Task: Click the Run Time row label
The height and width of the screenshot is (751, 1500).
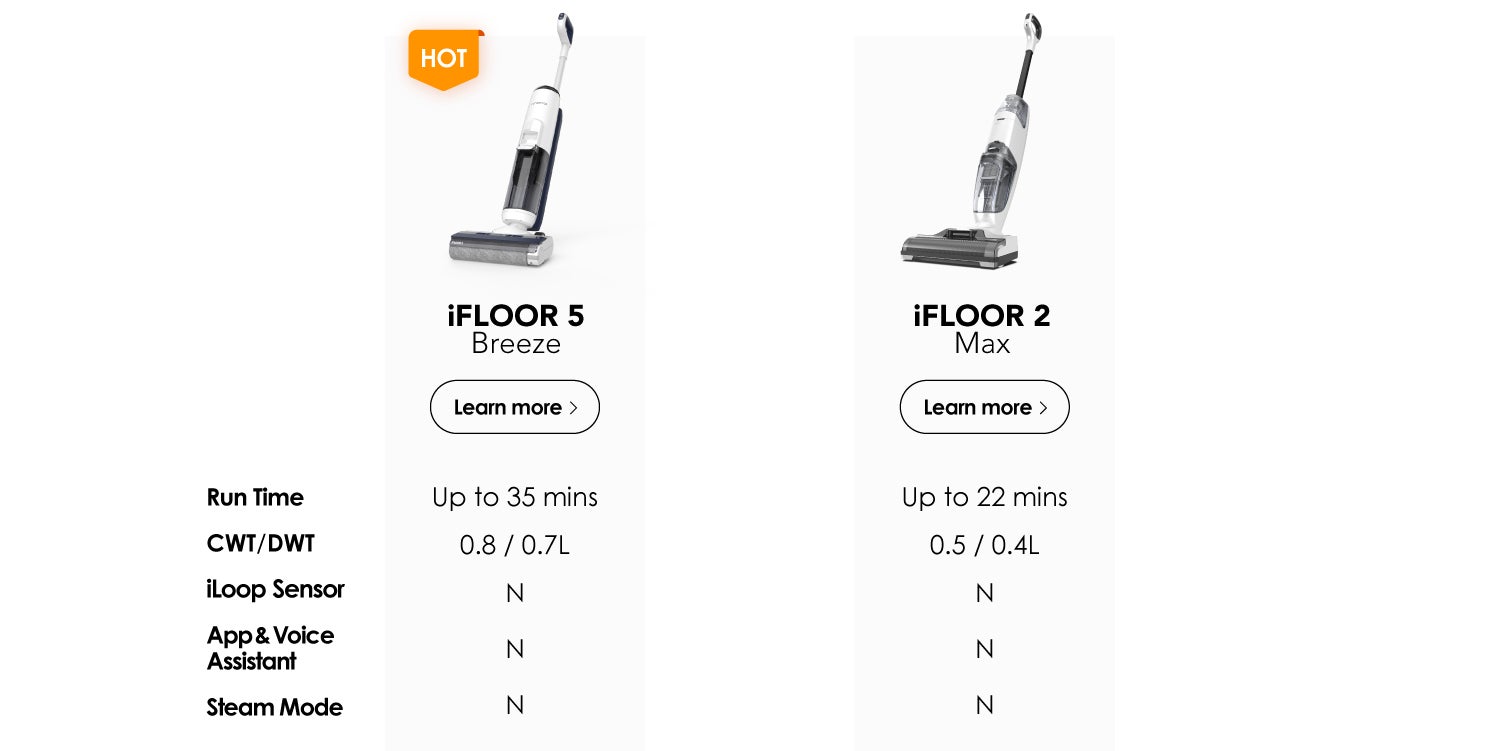Action: 255,497
